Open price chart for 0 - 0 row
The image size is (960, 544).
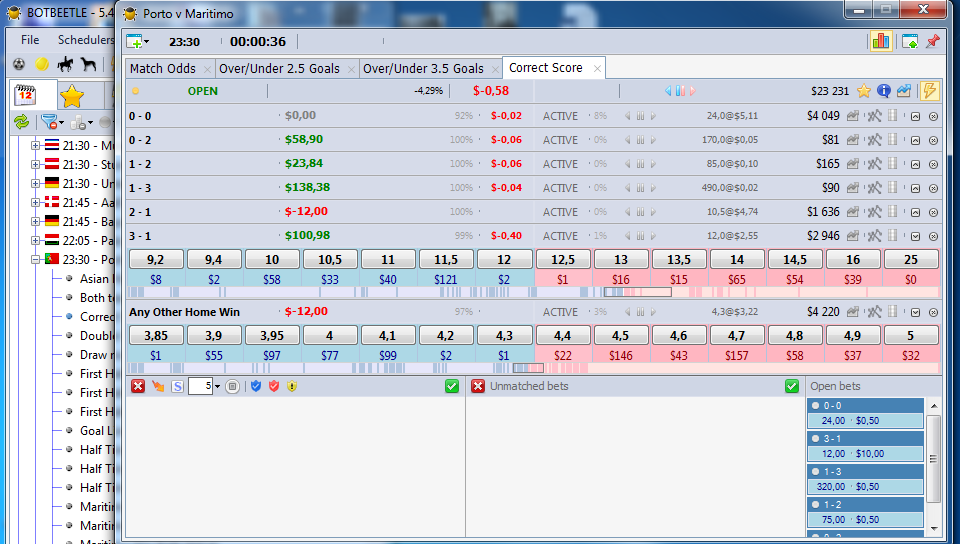[852, 116]
